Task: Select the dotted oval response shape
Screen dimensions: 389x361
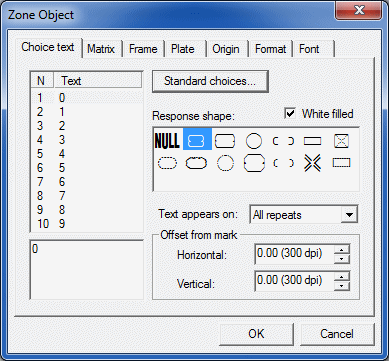Action: coord(167,163)
